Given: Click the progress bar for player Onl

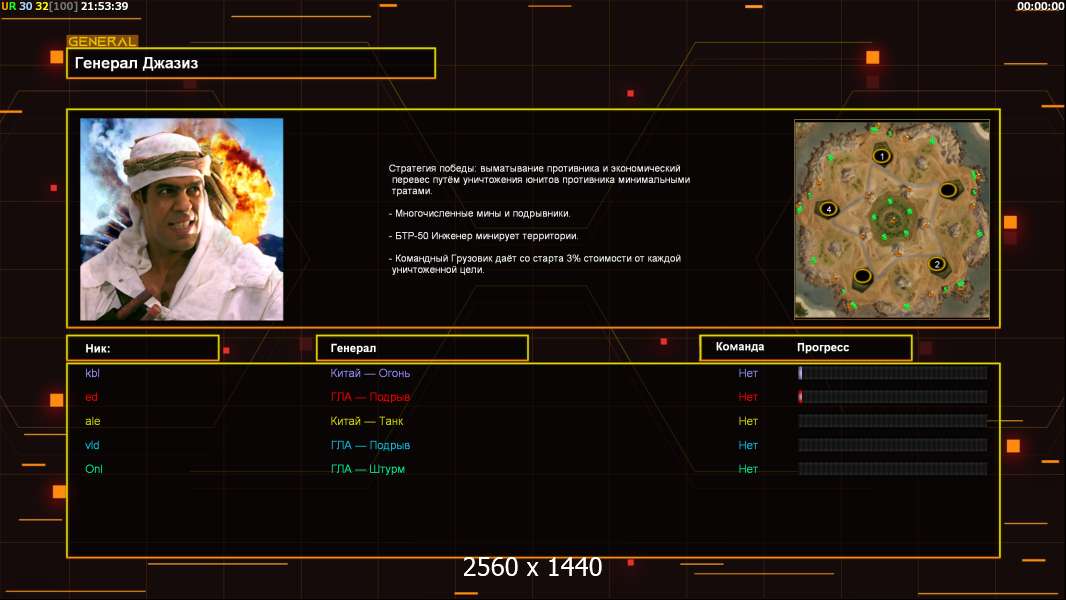Looking at the screenshot, I should click(x=892, y=469).
